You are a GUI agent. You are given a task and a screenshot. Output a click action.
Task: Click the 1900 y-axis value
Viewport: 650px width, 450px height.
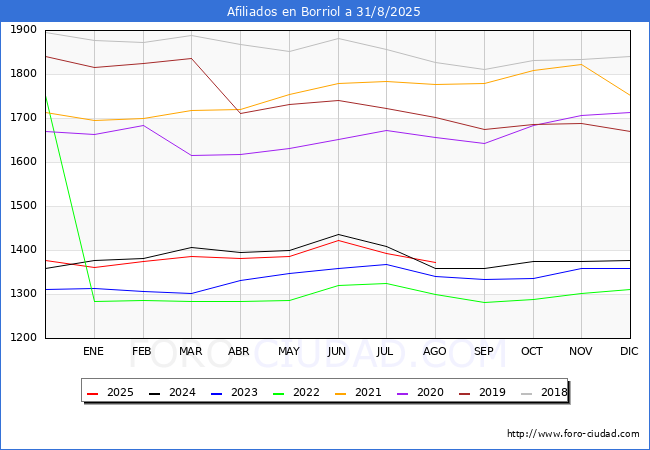24,30
